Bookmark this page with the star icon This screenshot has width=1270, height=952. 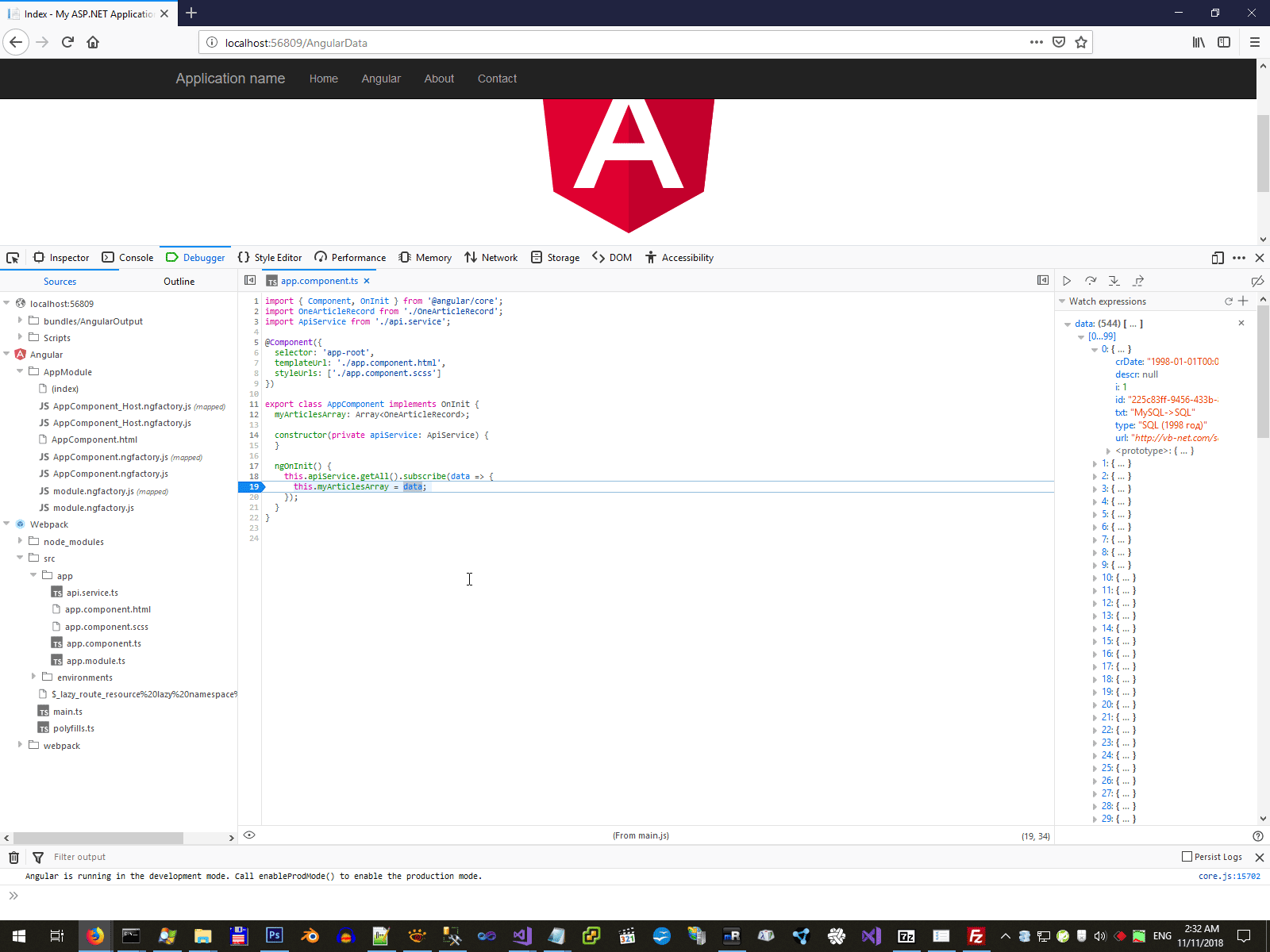pyautogui.click(x=1081, y=42)
